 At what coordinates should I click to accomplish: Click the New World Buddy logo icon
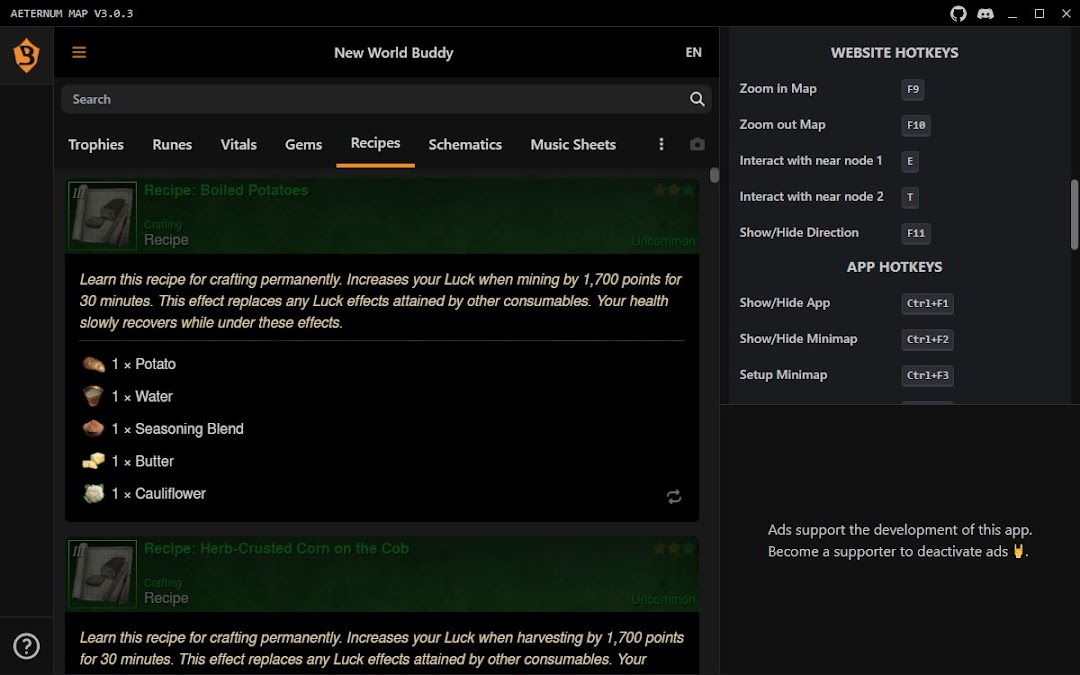[26, 55]
